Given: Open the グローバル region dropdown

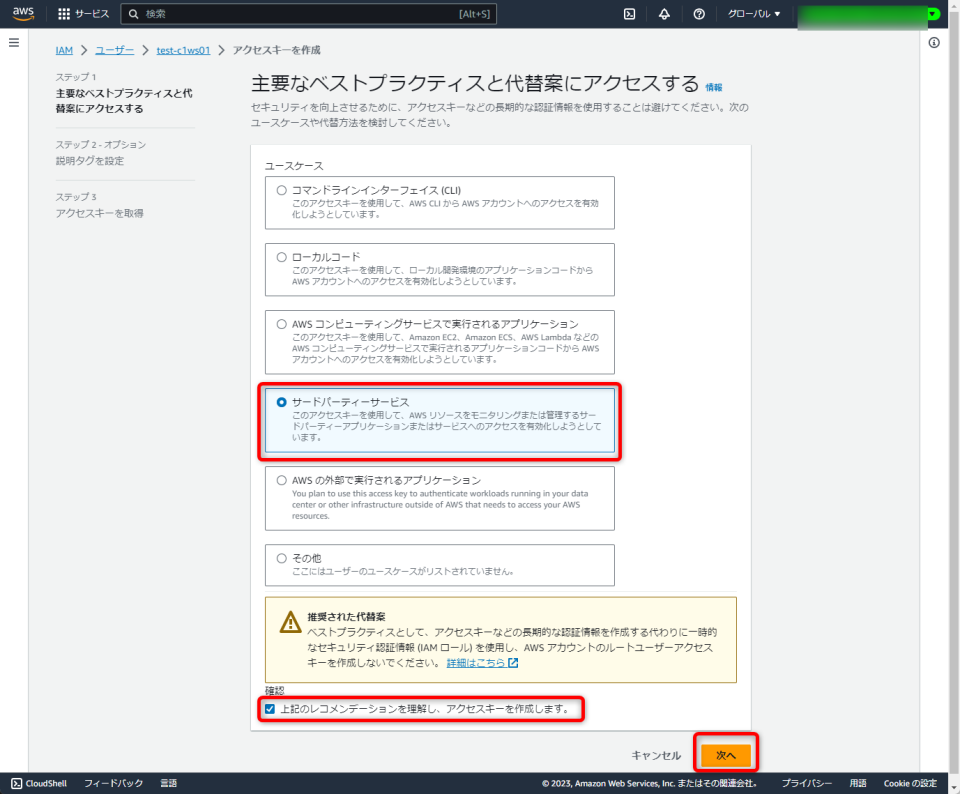Looking at the screenshot, I should coord(756,14).
